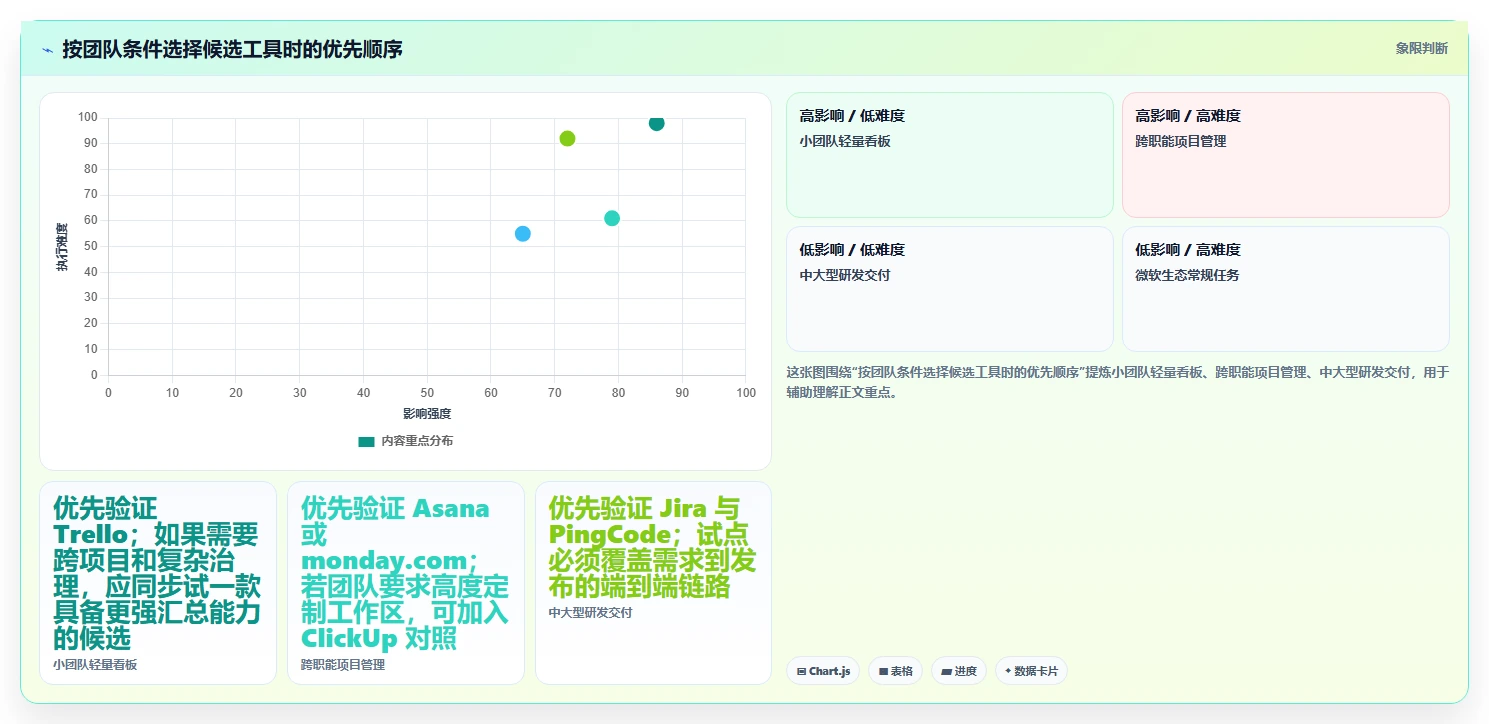Click the 内容重点分布 legend label

click(x=417, y=441)
